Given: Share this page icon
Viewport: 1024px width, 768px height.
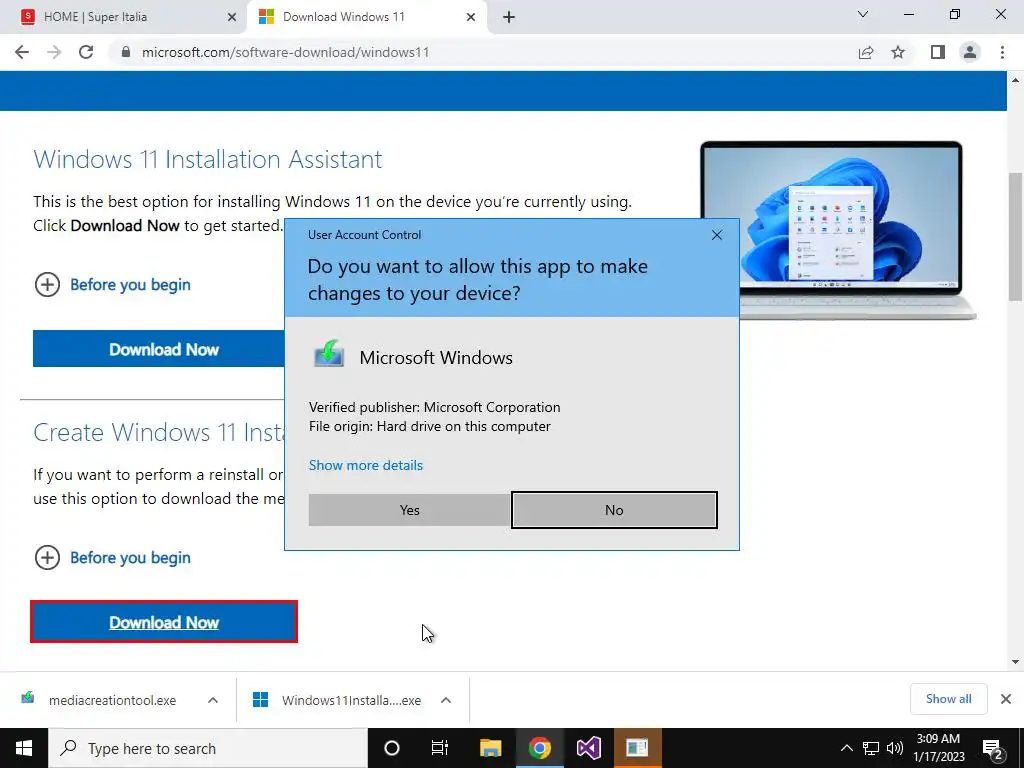Looking at the screenshot, I should [x=866, y=52].
